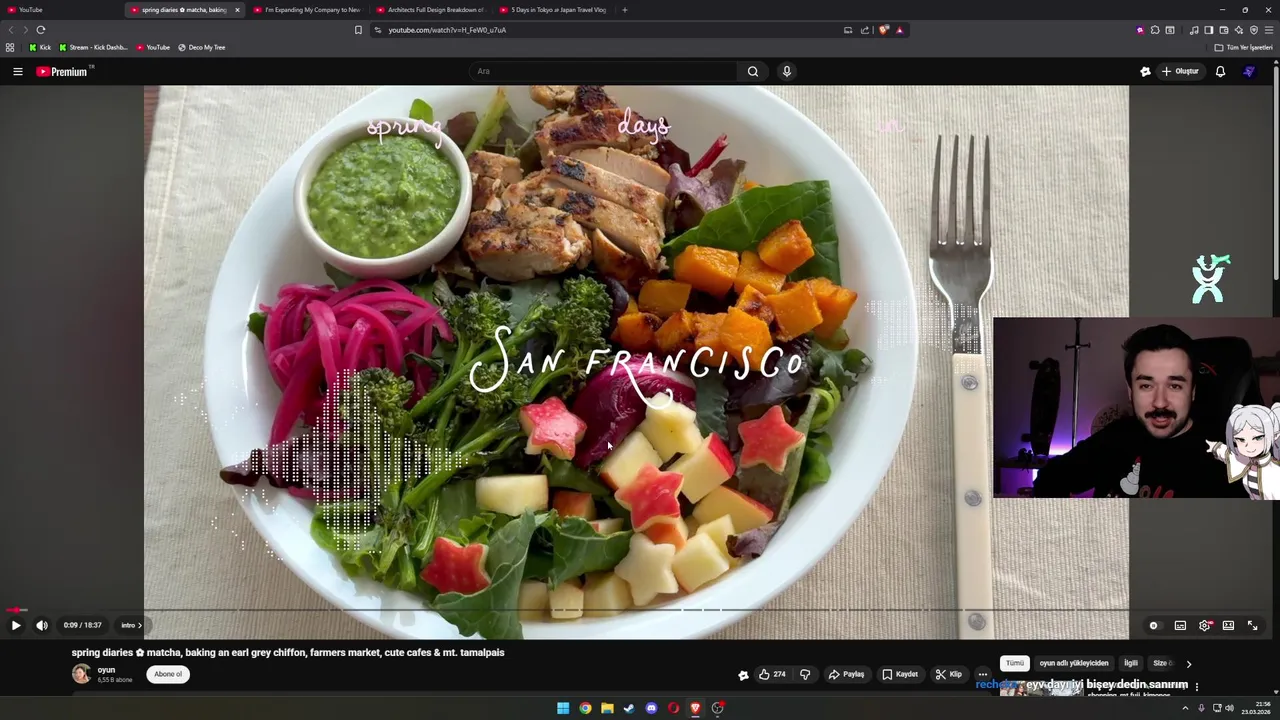Reload the page with refresh icon

coord(41,30)
